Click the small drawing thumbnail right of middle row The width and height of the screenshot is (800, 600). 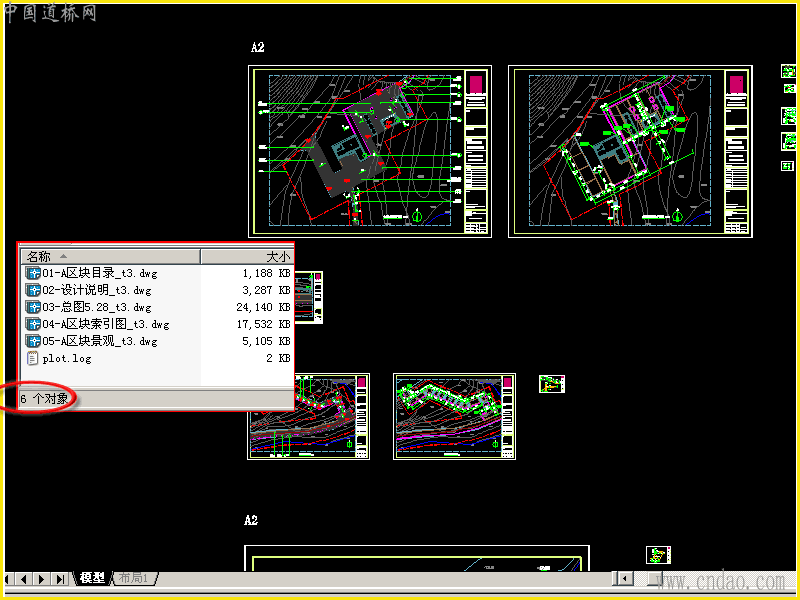click(552, 384)
